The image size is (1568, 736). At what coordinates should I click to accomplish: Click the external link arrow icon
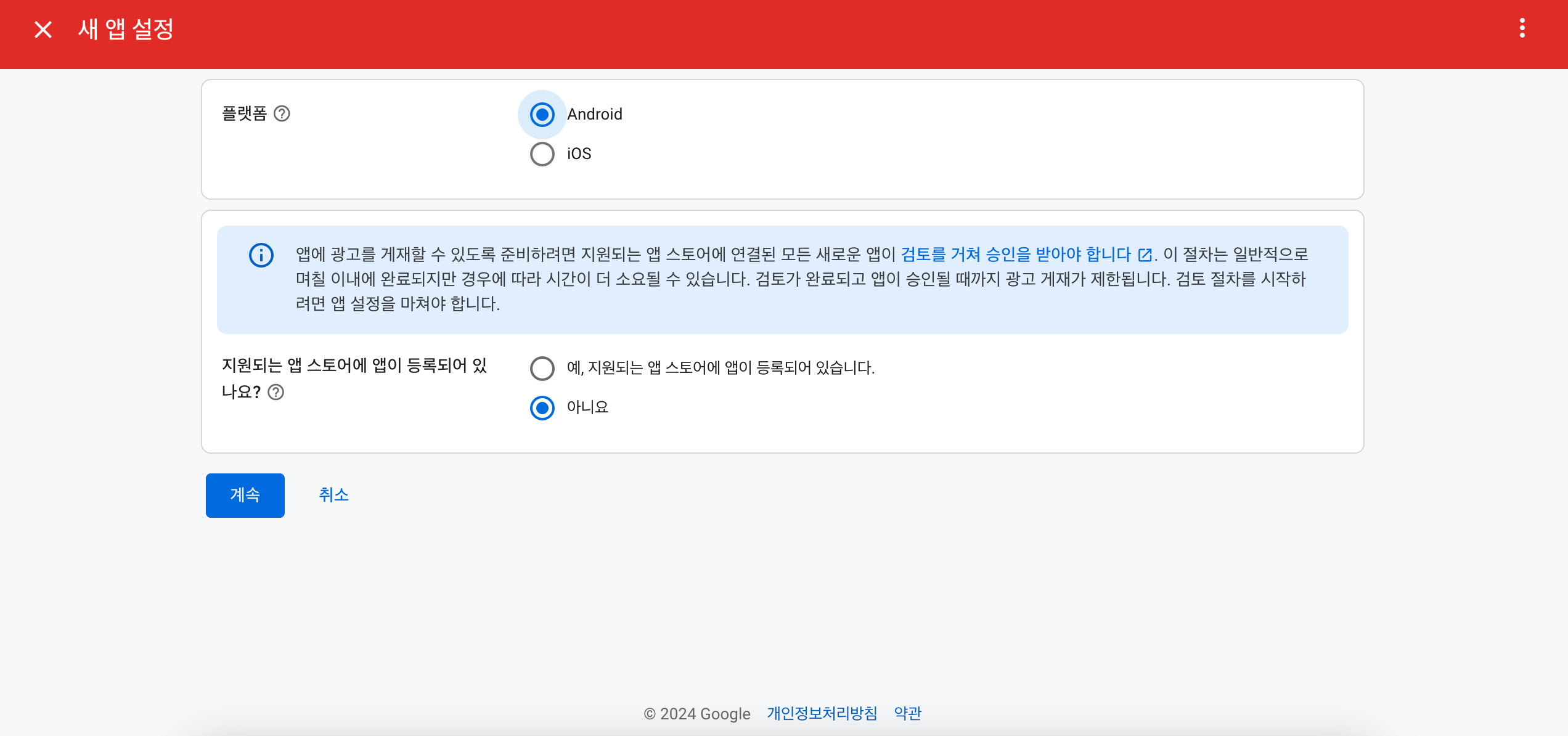[x=1145, y=255]
